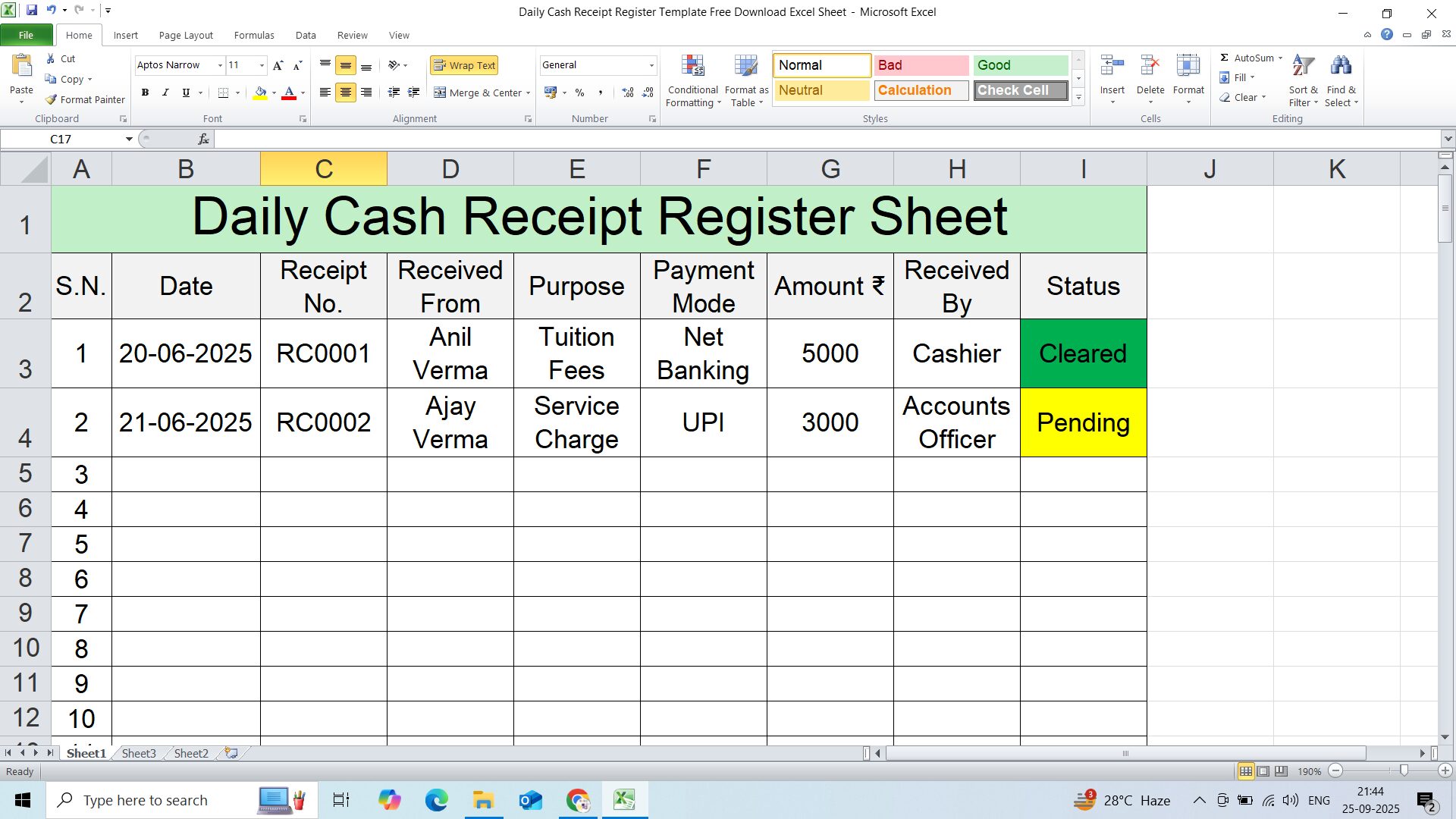Open the font name dropdown
The width and height of the screenshot is (1456, 819).
(219, 65)
